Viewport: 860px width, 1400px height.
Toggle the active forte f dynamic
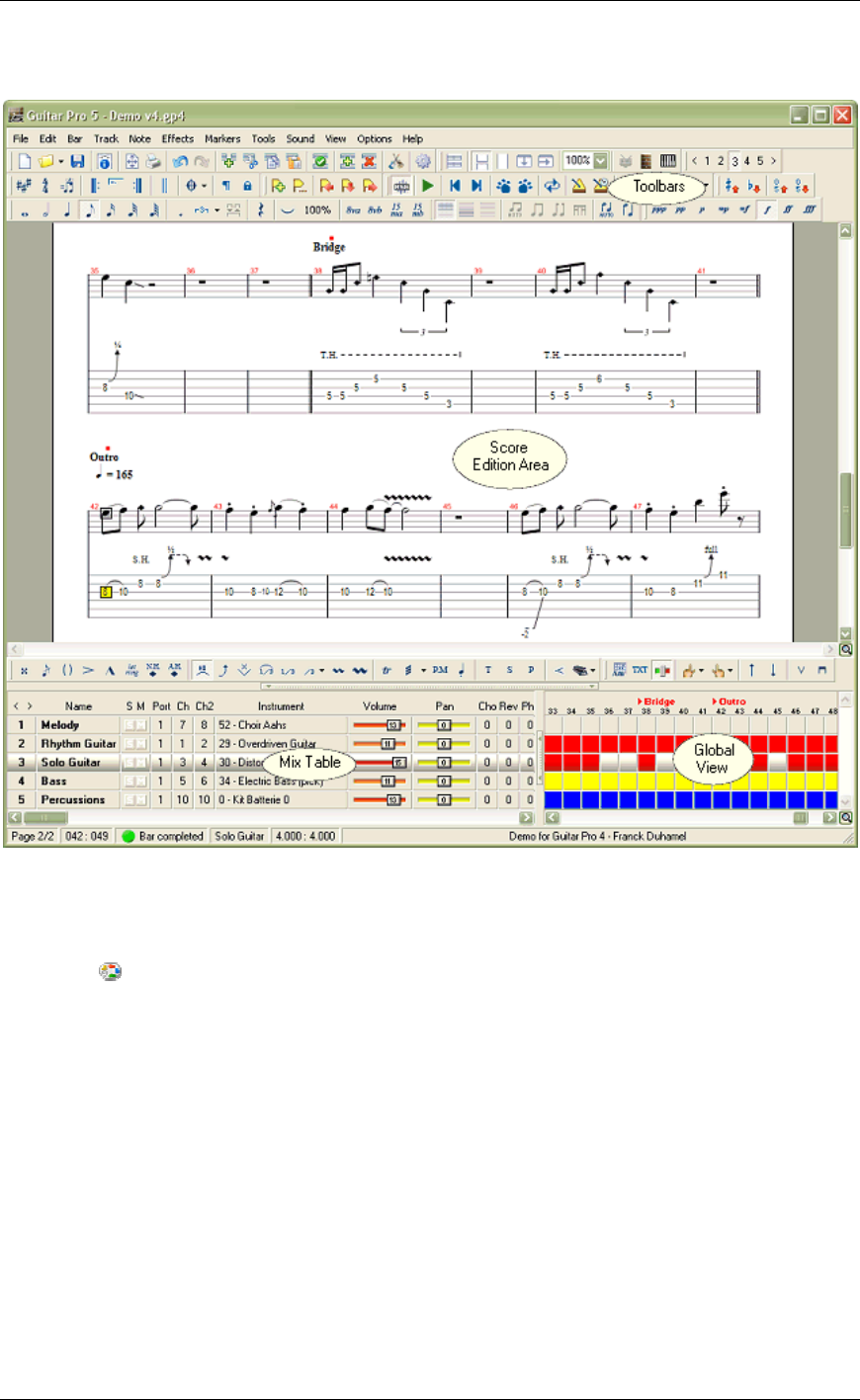766,209
